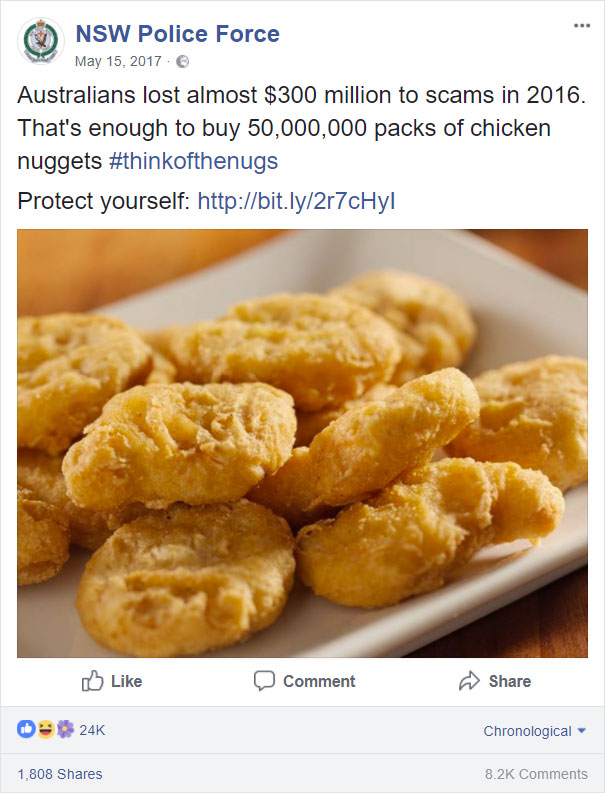View the 1,808 Shares list
This screenshot has width=605, height=793.
(x=60, y=774)
